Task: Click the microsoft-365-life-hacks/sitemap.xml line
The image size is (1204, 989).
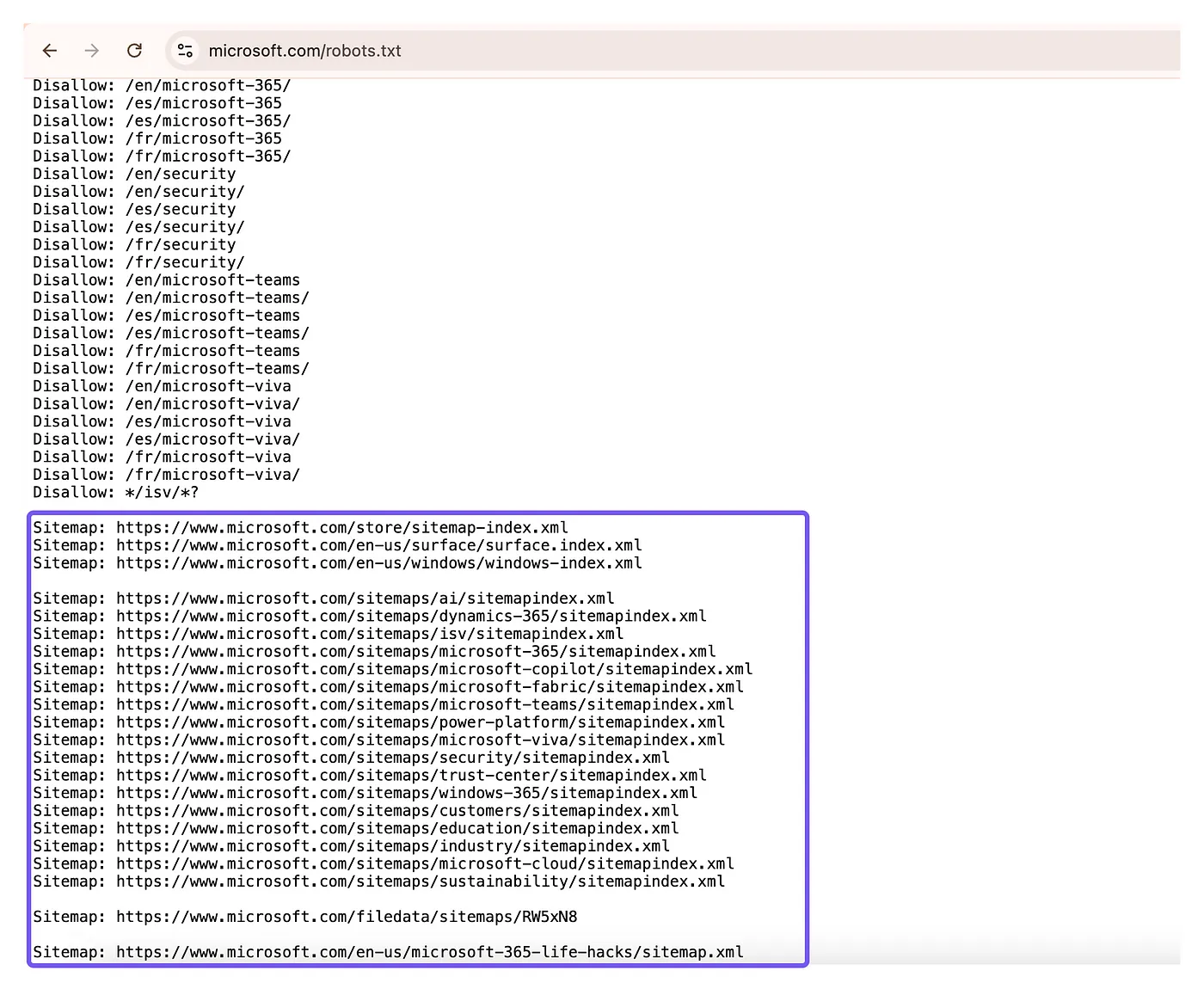Action: 389,952
